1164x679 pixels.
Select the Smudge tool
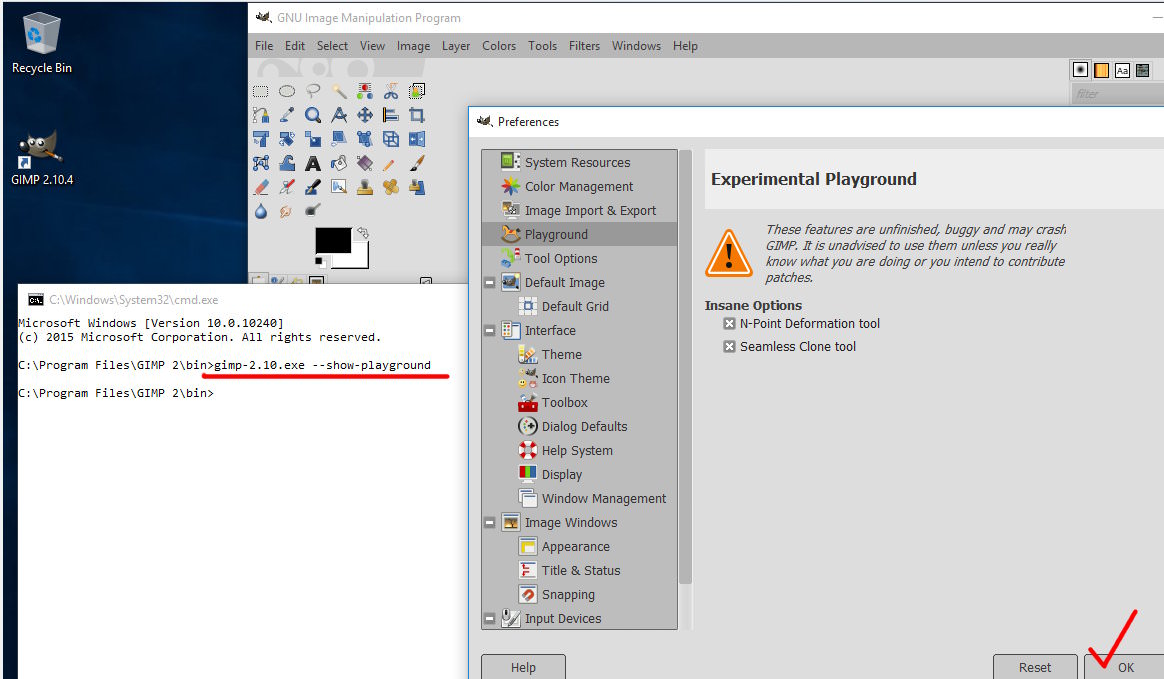pos(287,211)
